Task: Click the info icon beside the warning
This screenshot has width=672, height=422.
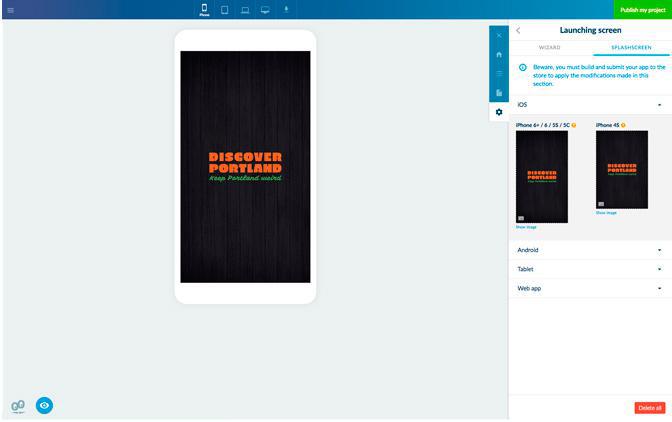Action: [x=523, y=67]
